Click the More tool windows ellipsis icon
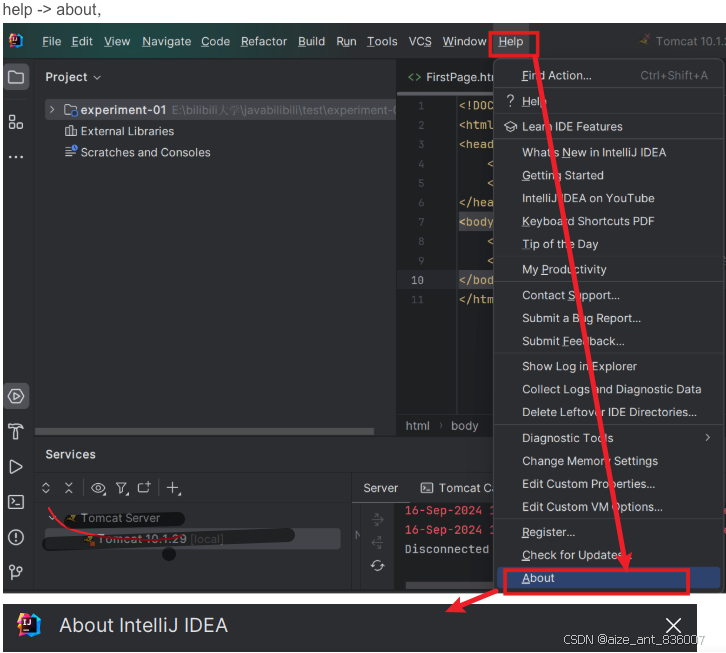The width and height of the screenshot is (726, 653). tap(16, 157)
